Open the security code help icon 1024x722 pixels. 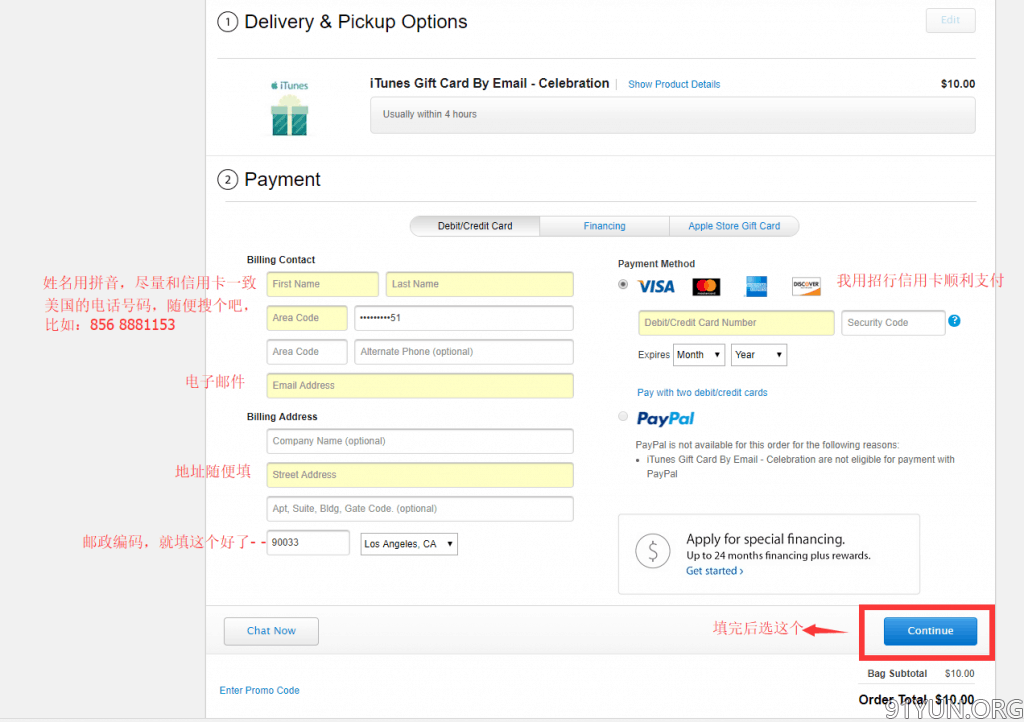click(x=954, y=321)
